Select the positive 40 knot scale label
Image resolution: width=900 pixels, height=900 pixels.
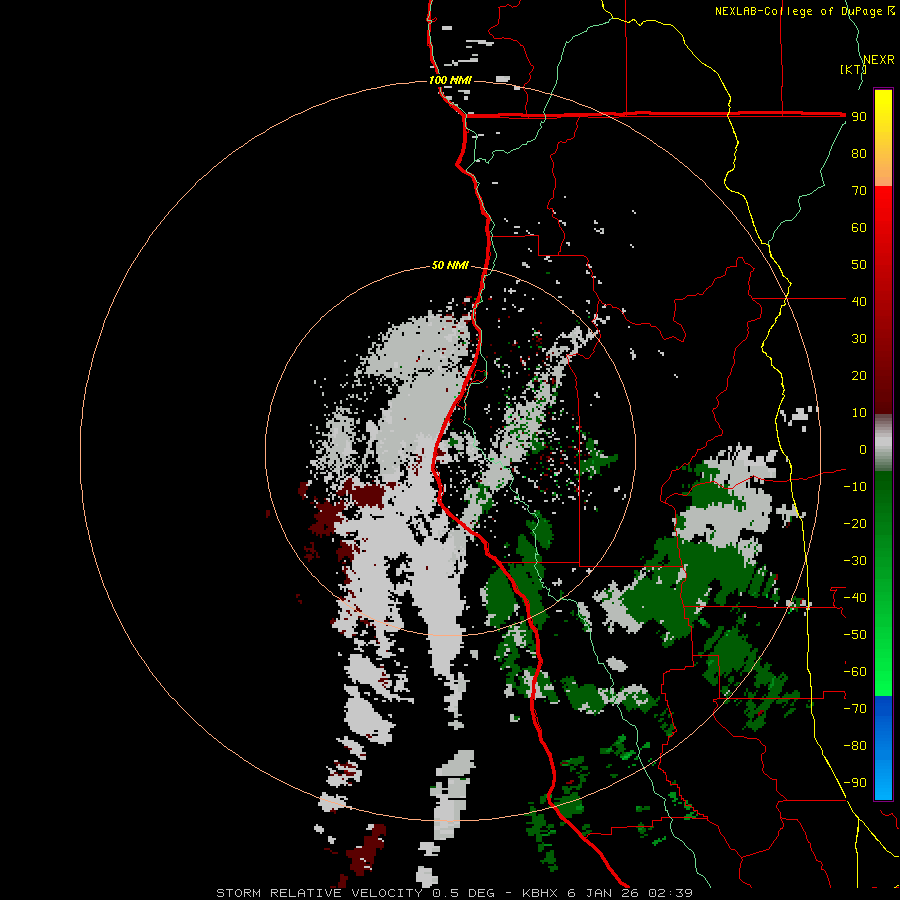859,301
